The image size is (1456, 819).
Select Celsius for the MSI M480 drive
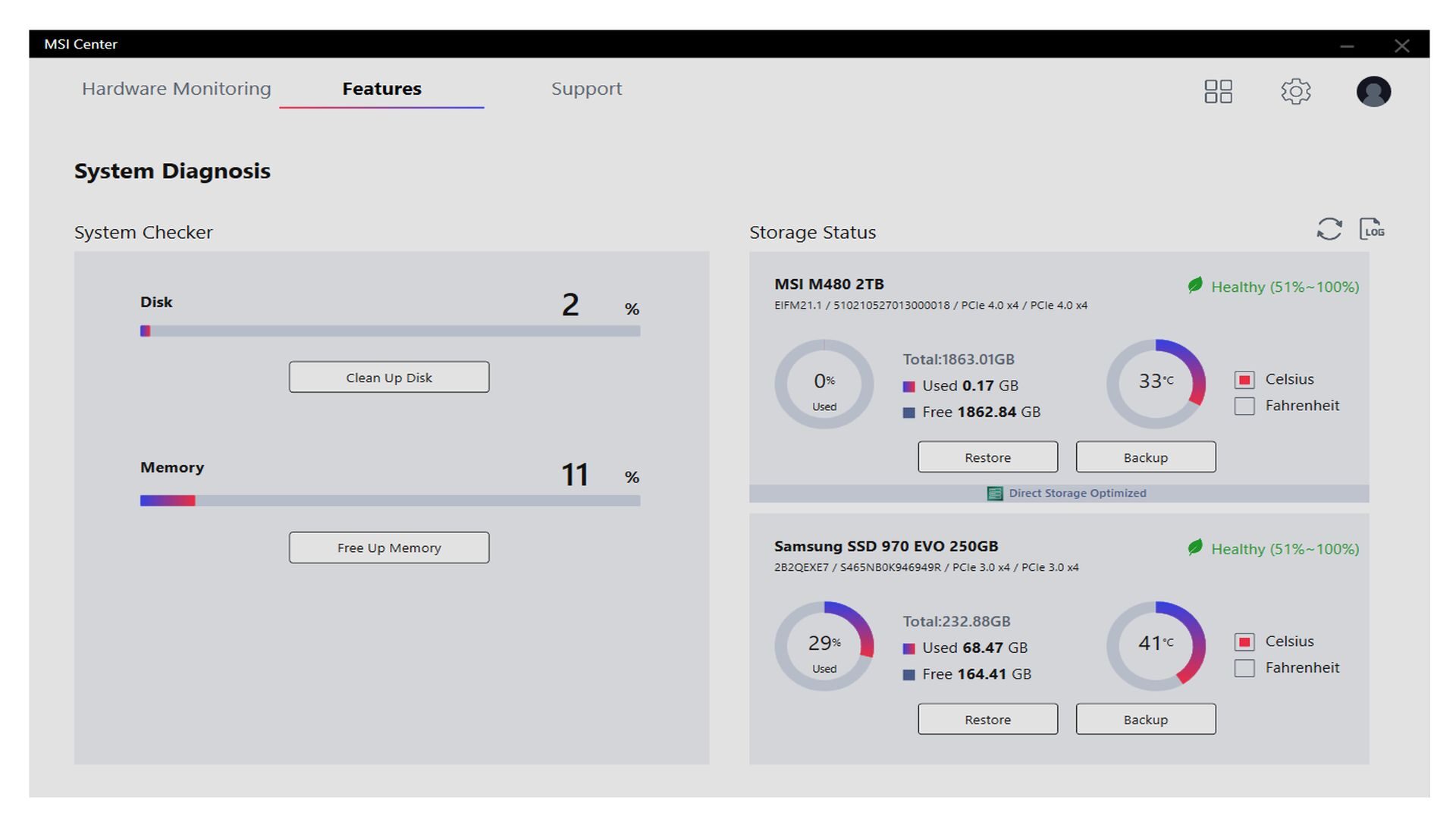tap(1244, 380)
